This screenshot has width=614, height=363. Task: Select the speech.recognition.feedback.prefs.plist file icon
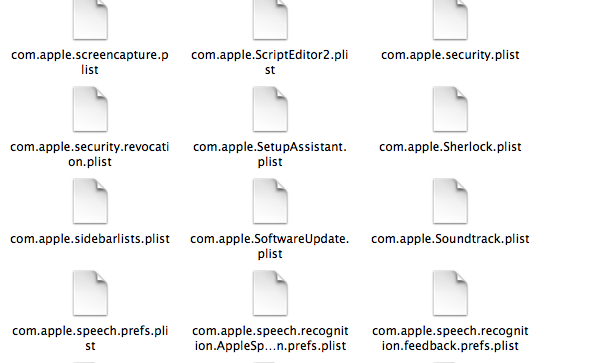(450, 293)
